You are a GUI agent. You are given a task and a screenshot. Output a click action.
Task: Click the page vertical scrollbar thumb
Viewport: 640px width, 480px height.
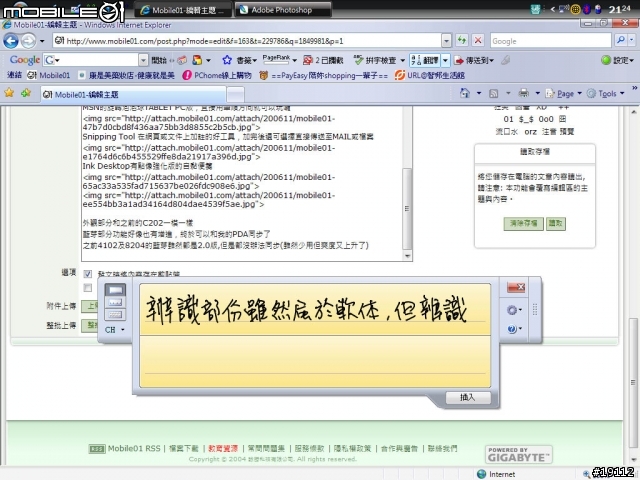point(633,382)
